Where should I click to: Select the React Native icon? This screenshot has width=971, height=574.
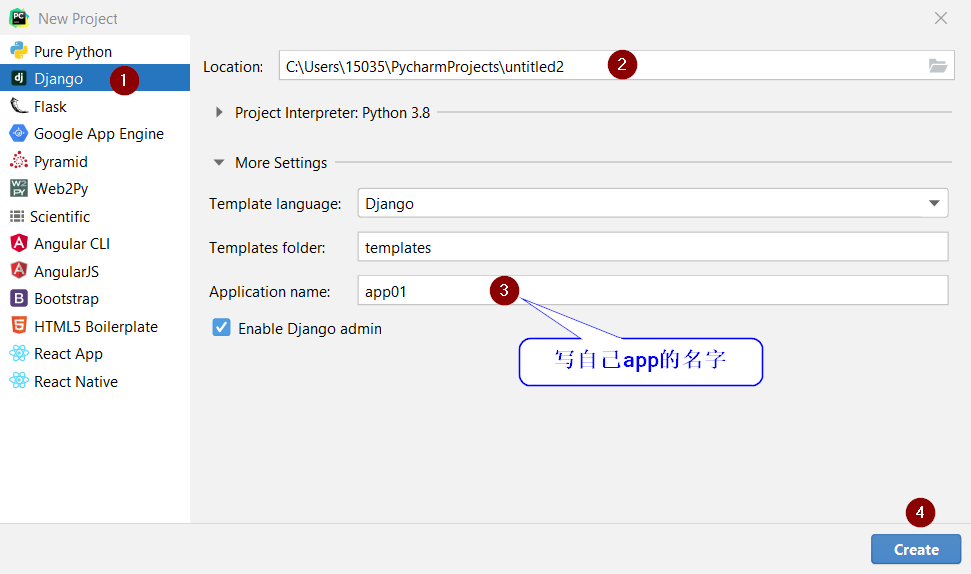pos(18,381)
